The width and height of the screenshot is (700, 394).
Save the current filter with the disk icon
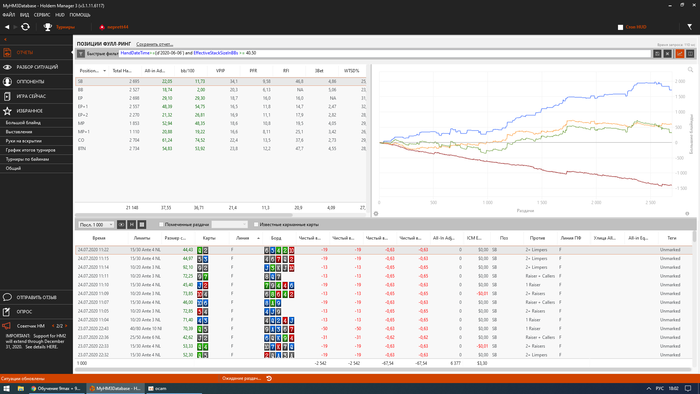pyautogui.click(x=657, y=54)
